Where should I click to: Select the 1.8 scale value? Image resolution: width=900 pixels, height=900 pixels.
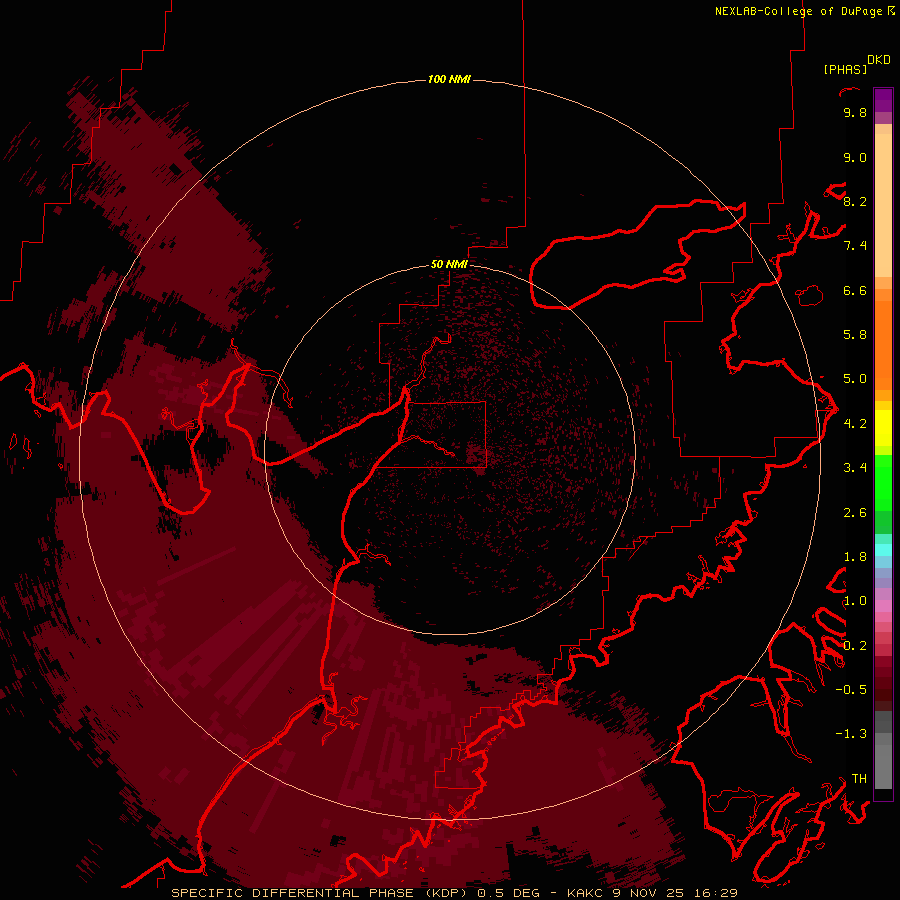(855, 557)
